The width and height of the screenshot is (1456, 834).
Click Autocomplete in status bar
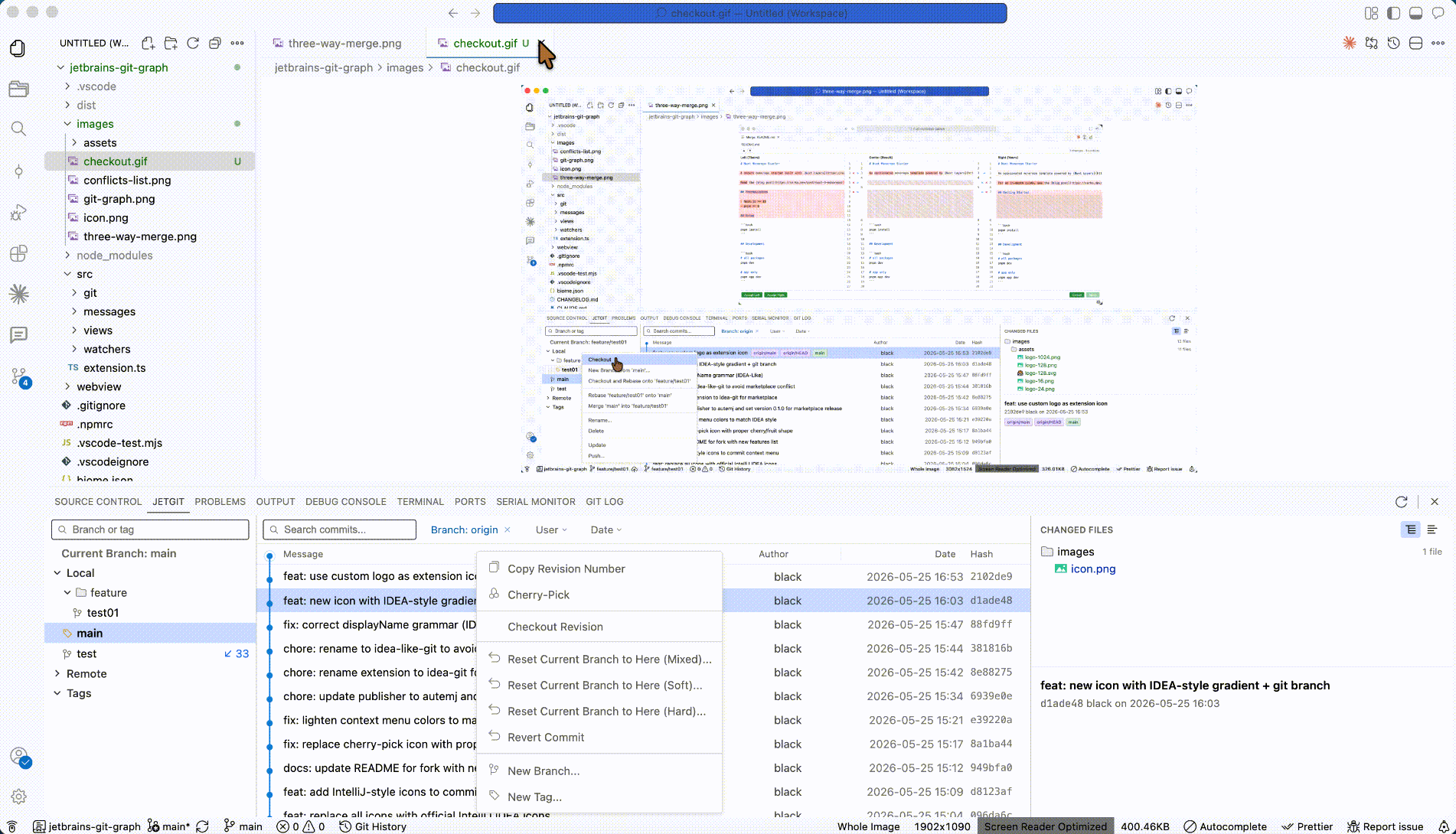click(x=1225, y=826)
